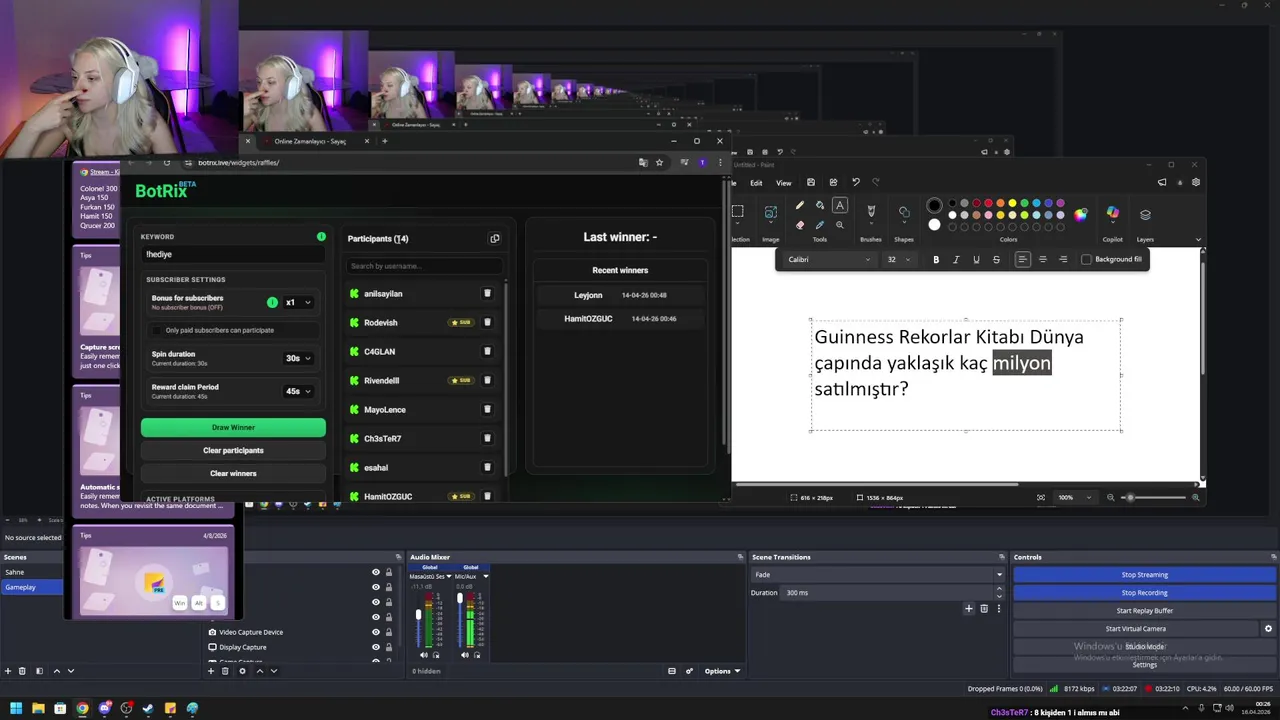
Task: Open the Windows Start menu
Action: pos(16,708)
